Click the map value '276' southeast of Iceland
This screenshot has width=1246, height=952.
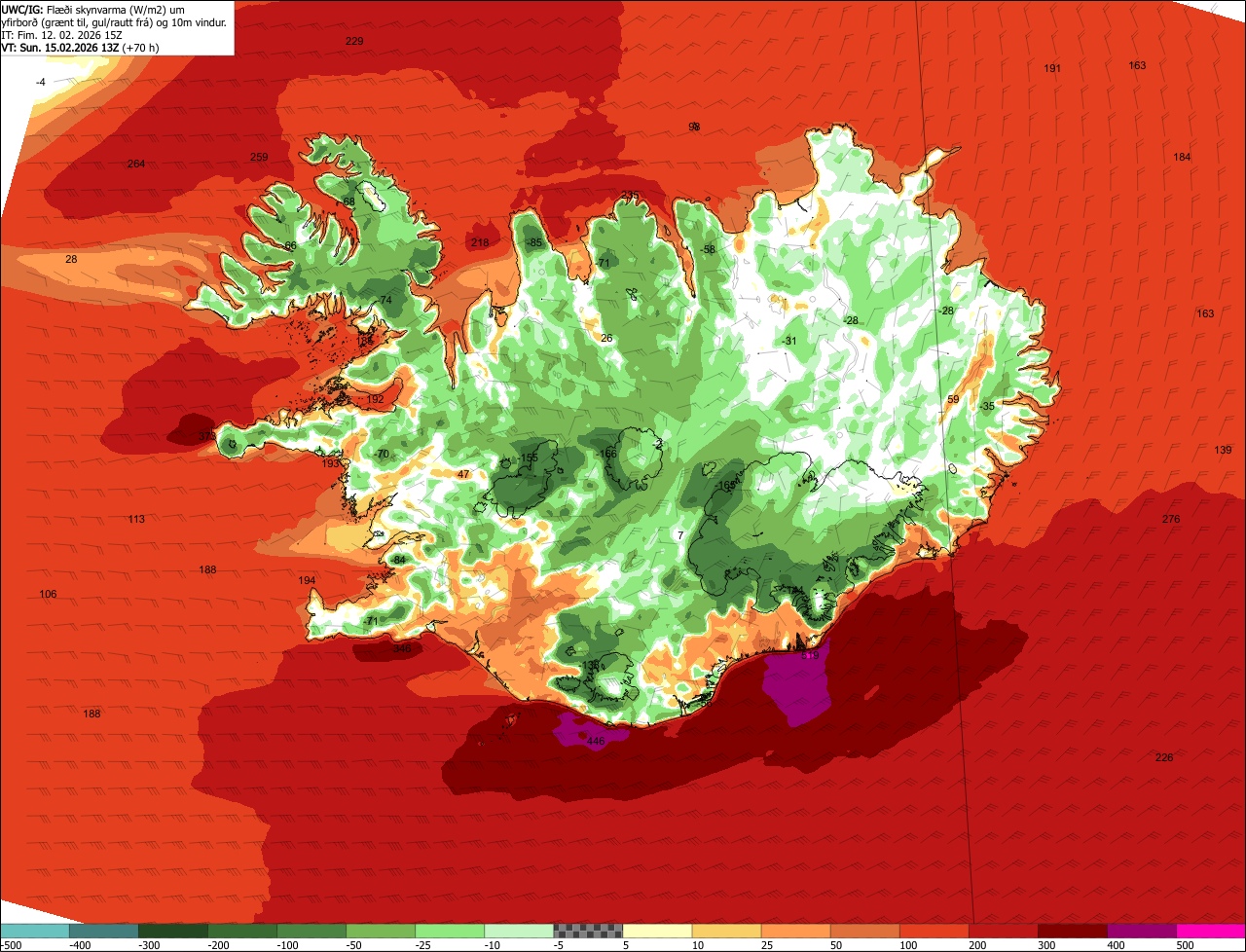(1171, 519)
